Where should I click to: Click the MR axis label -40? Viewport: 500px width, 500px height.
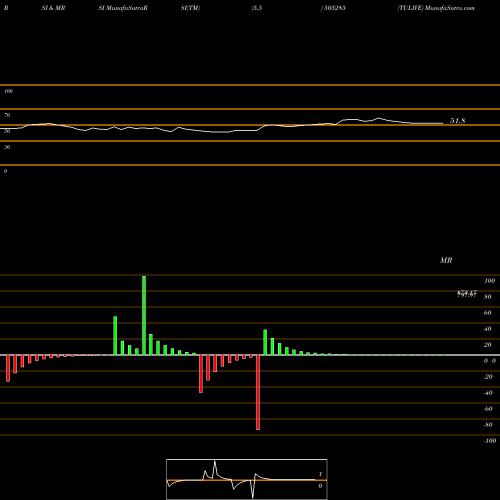coord(488,393)
